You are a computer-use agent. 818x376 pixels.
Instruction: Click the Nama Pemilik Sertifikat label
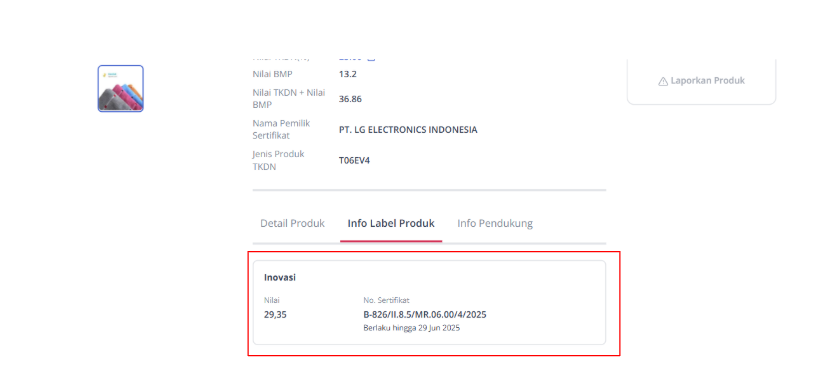tap(282, 129)
